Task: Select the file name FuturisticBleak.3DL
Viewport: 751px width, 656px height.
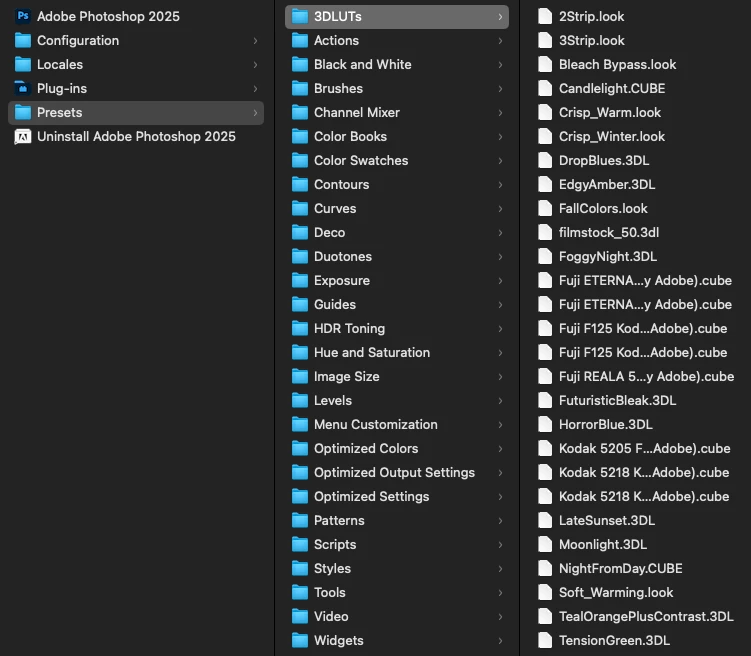Action: coord(617,401)
